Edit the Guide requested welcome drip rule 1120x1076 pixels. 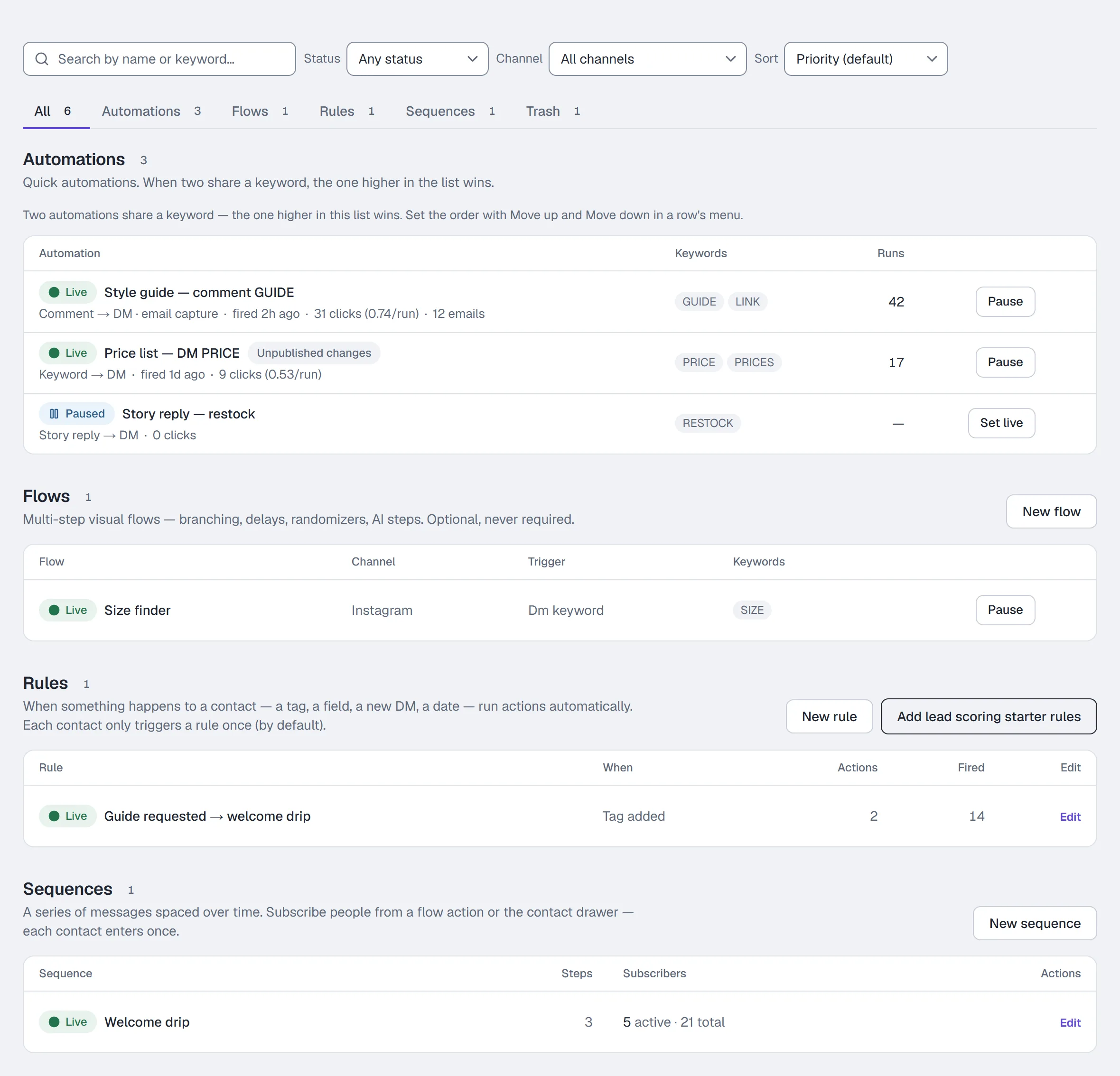(1070, 816)
